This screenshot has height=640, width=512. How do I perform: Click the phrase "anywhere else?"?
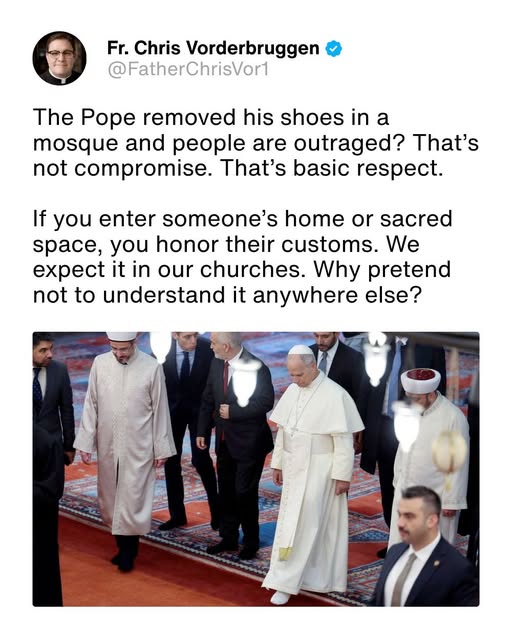(x=336, y=296)
